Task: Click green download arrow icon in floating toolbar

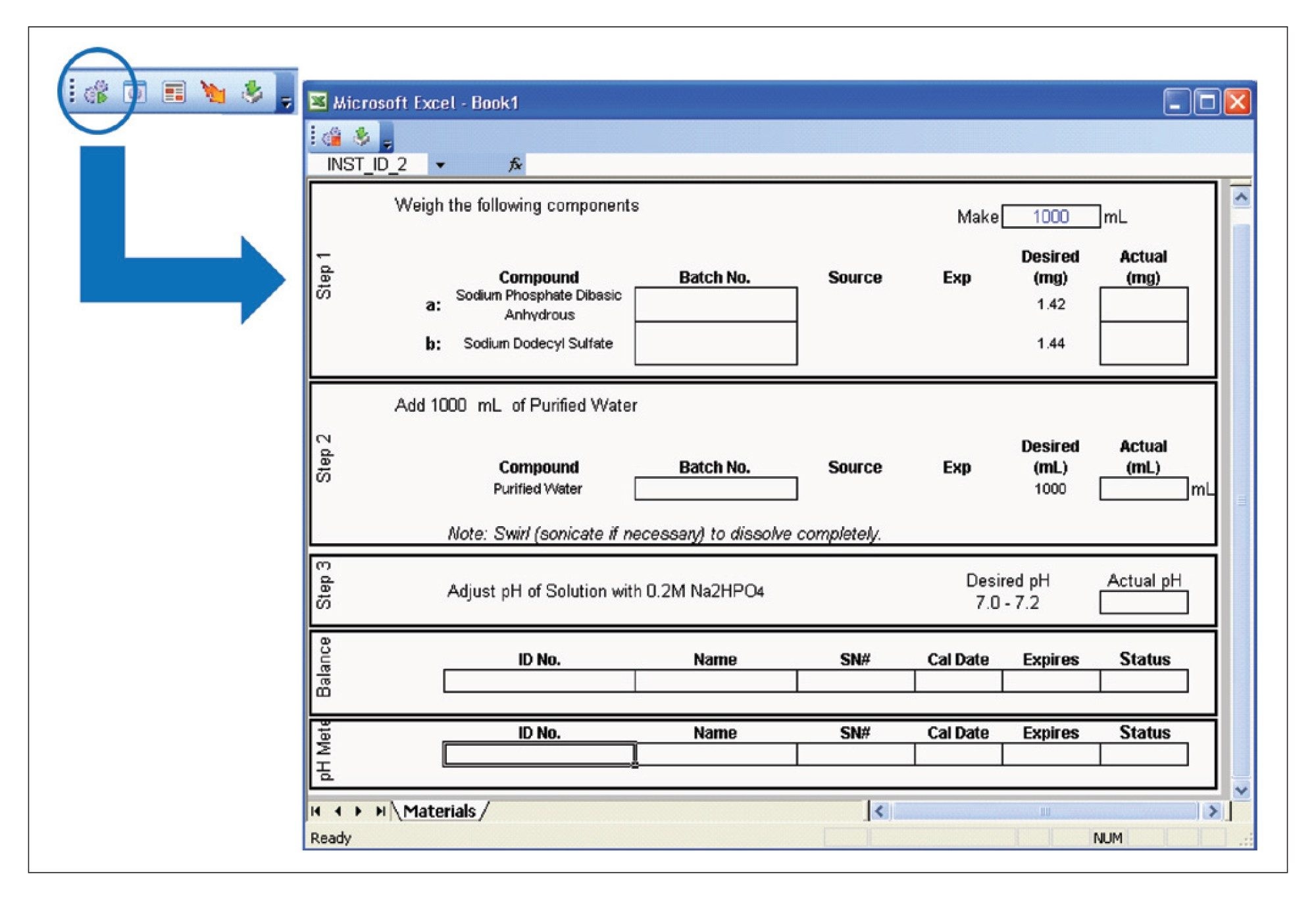Action: point(252,93)
